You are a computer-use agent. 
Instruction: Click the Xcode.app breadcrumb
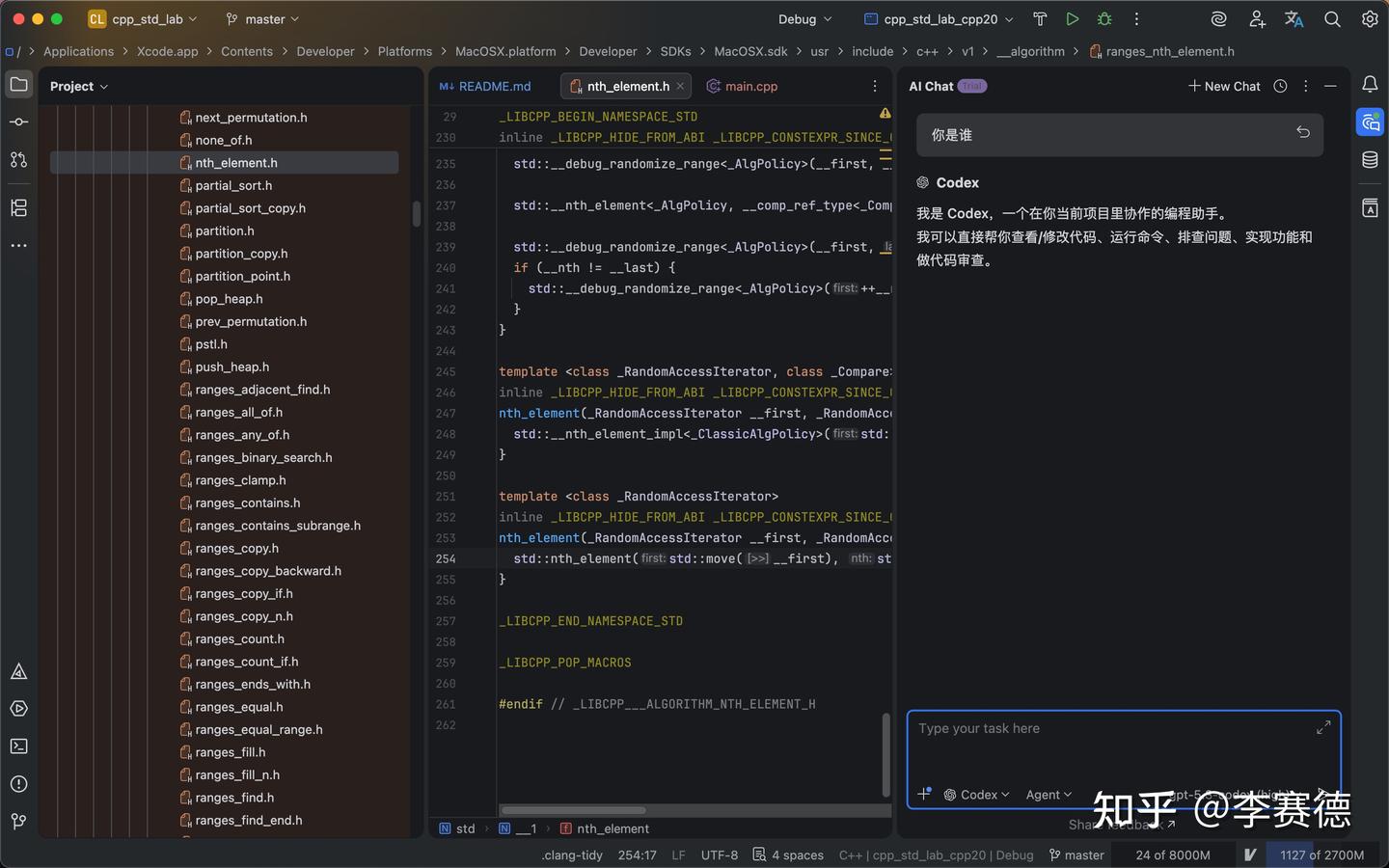(x=167, y=51)
